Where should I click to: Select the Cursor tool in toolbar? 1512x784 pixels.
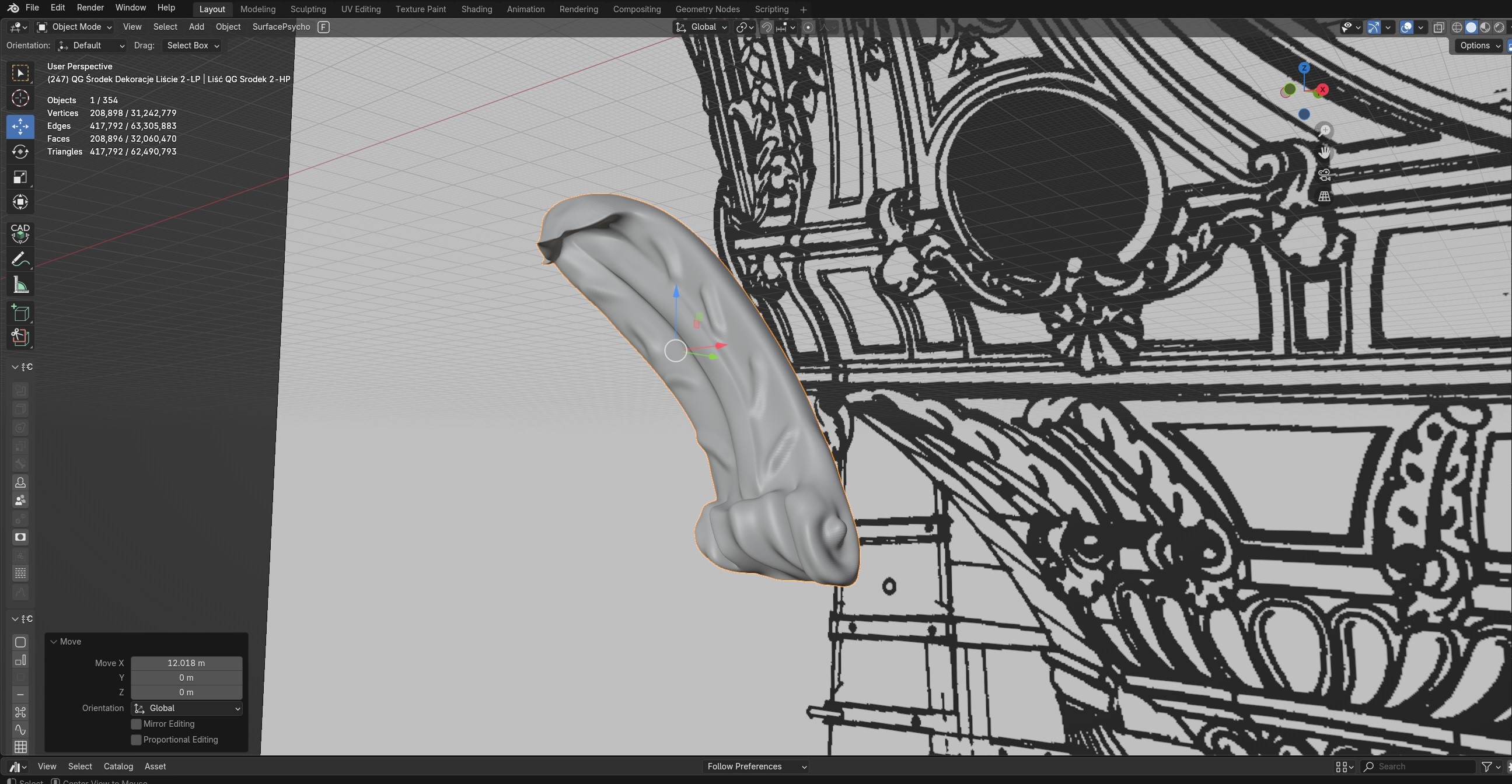20,98
